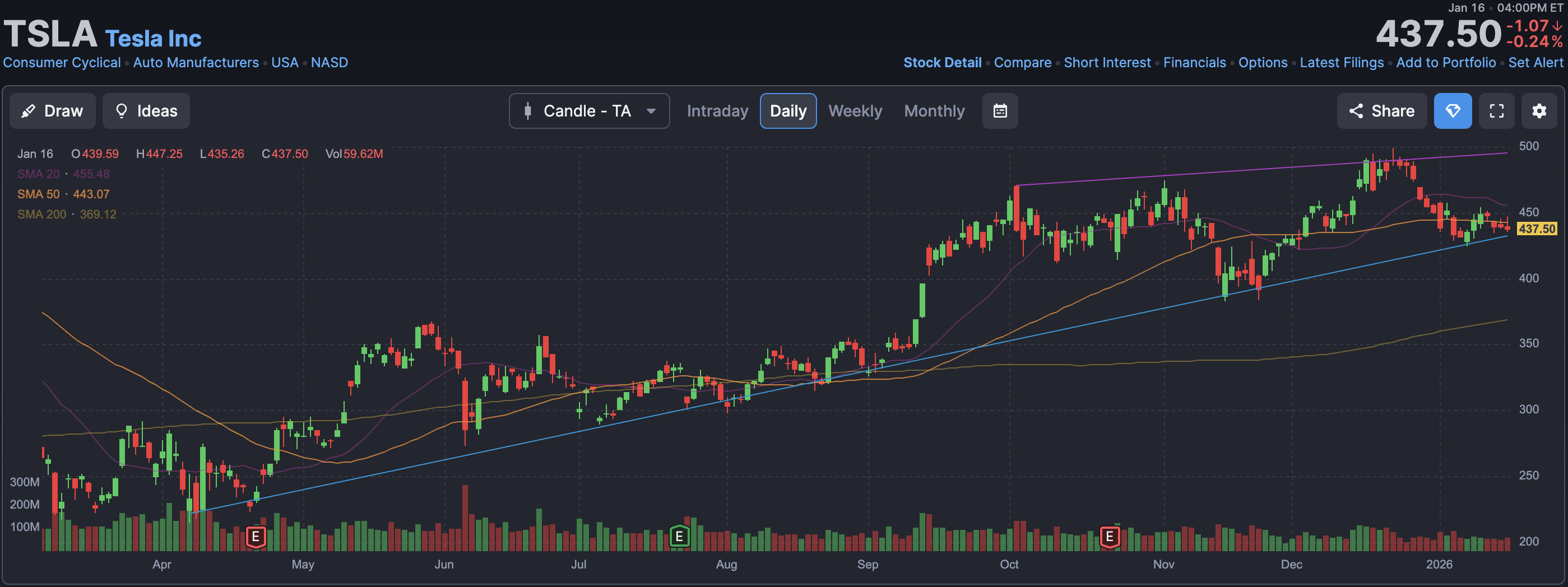This screenshot has width=1568, height=587.
Task: Open the Draw tools button
Action: tap(52, 111)
